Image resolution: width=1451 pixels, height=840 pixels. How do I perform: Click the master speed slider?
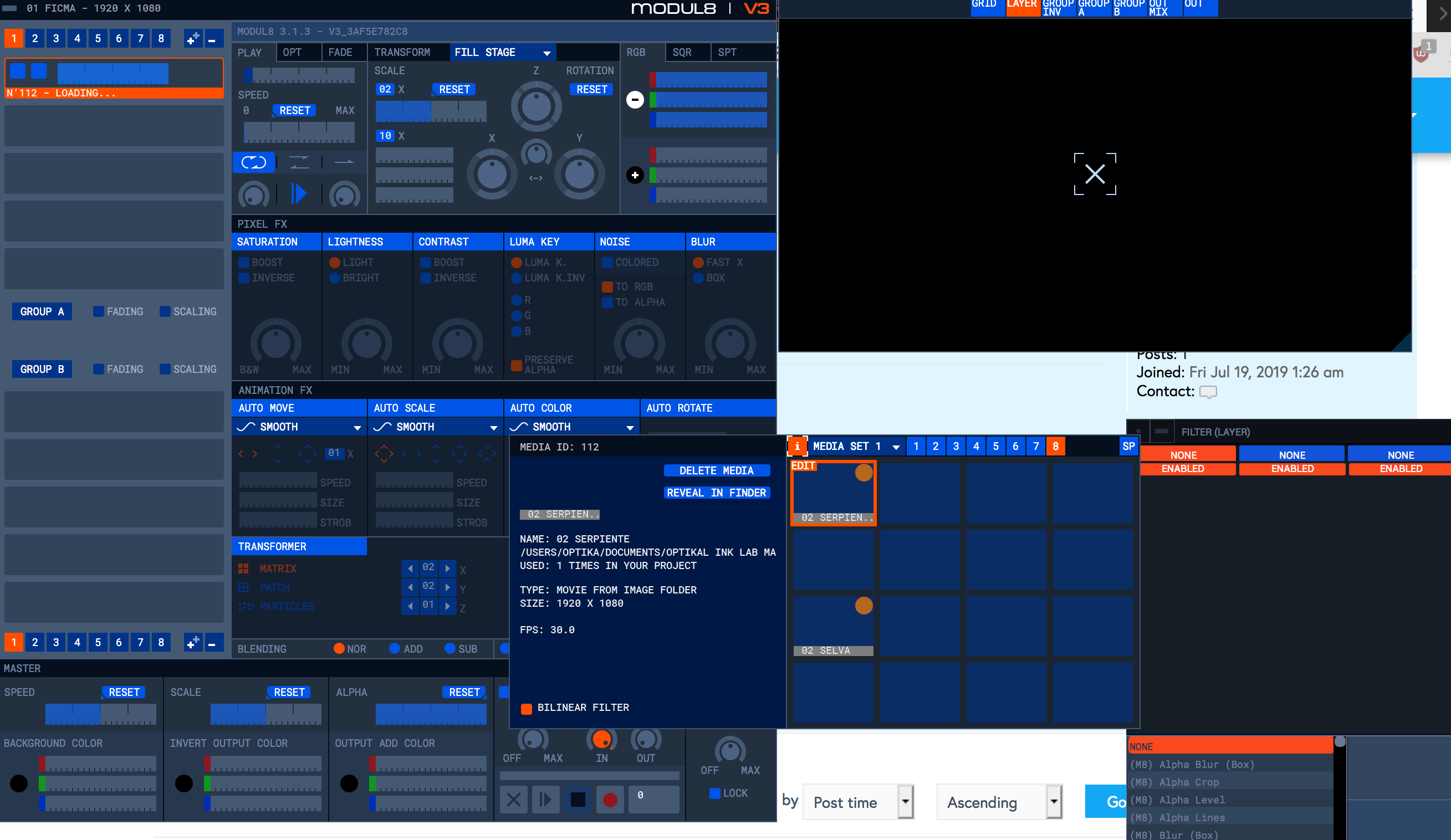click(x=101, y=714)
